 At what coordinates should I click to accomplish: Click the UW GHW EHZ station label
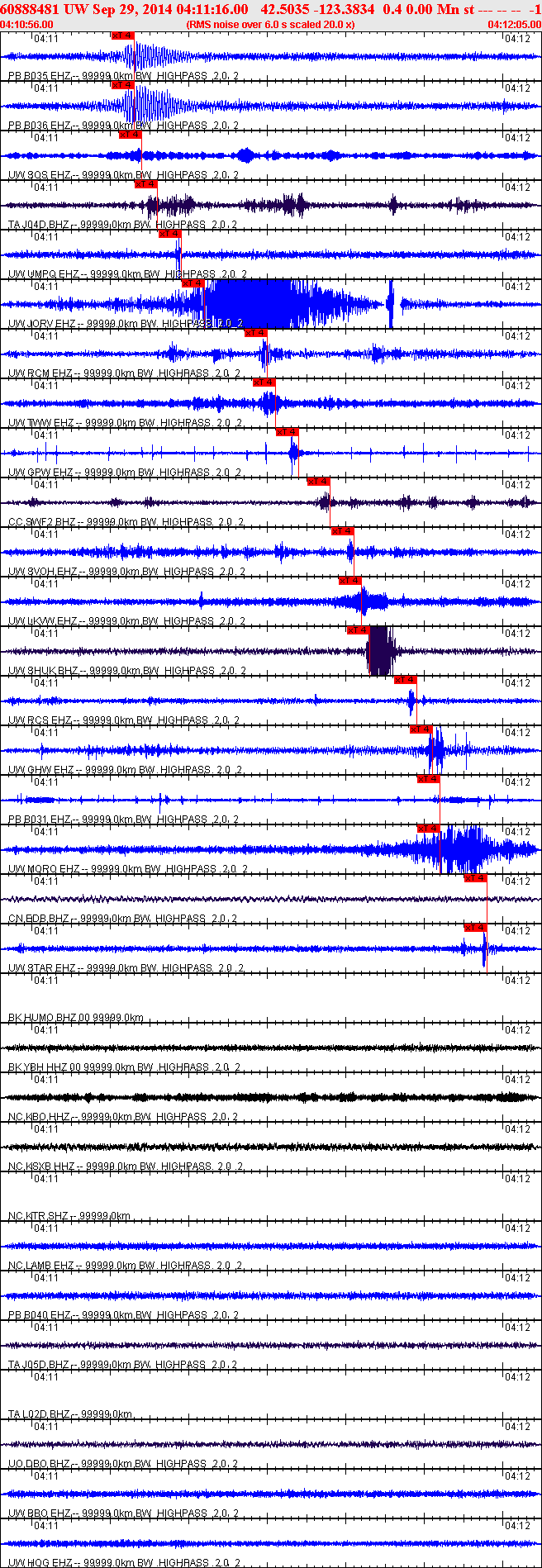[x=126, y=770]
